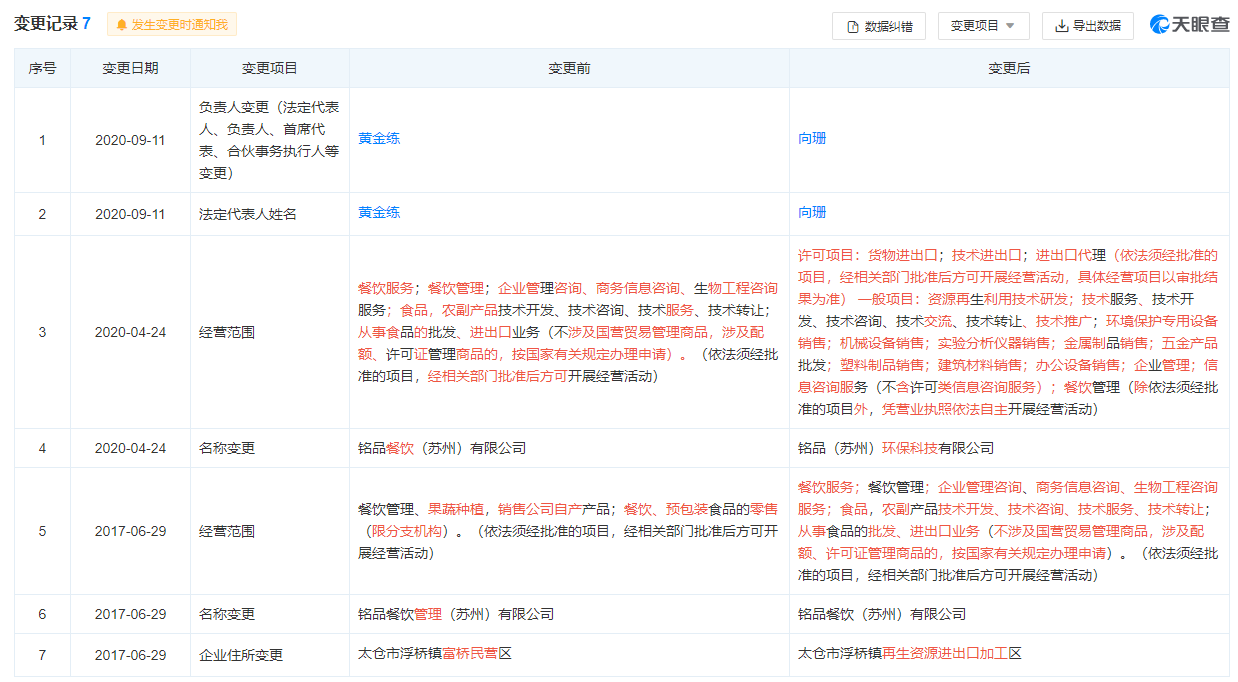The height and width of the screenshot is (682, 1238).
Task: Open 向珊 link in 法定代表人姓名 row
Action: click(x=812, y=213)
